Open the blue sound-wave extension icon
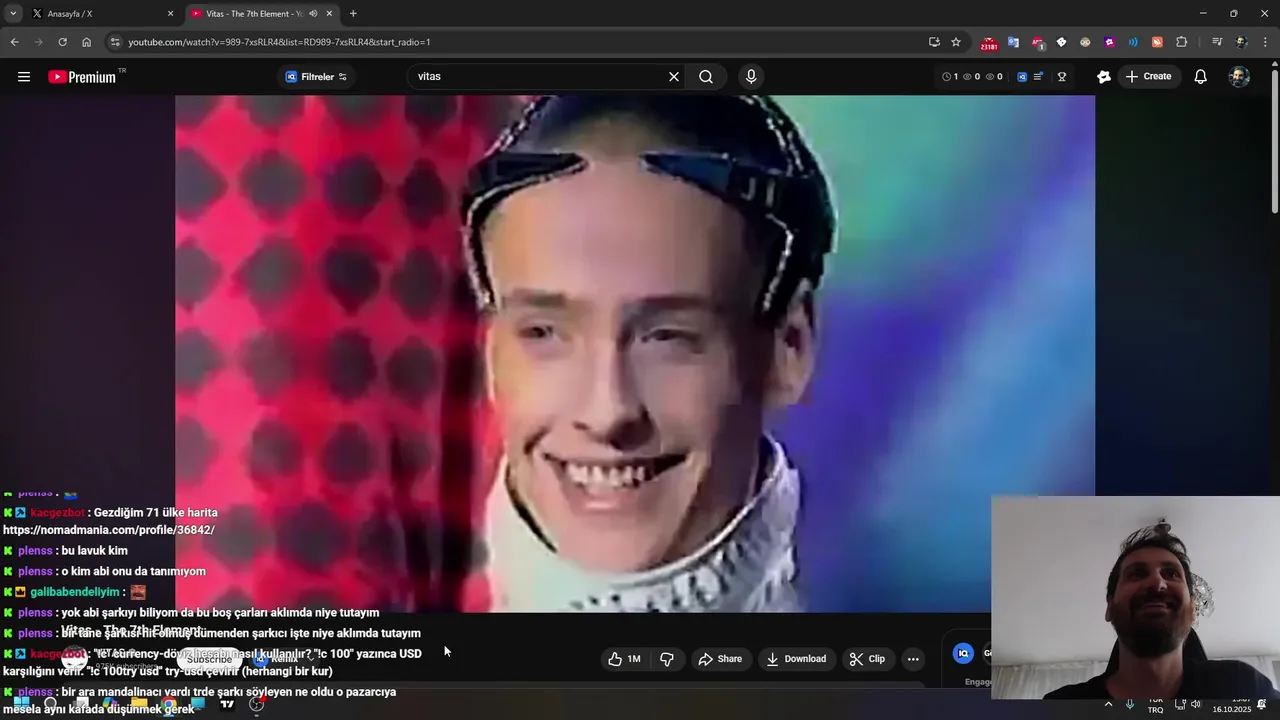The image size is (1280, 720). pos(1133,42)
